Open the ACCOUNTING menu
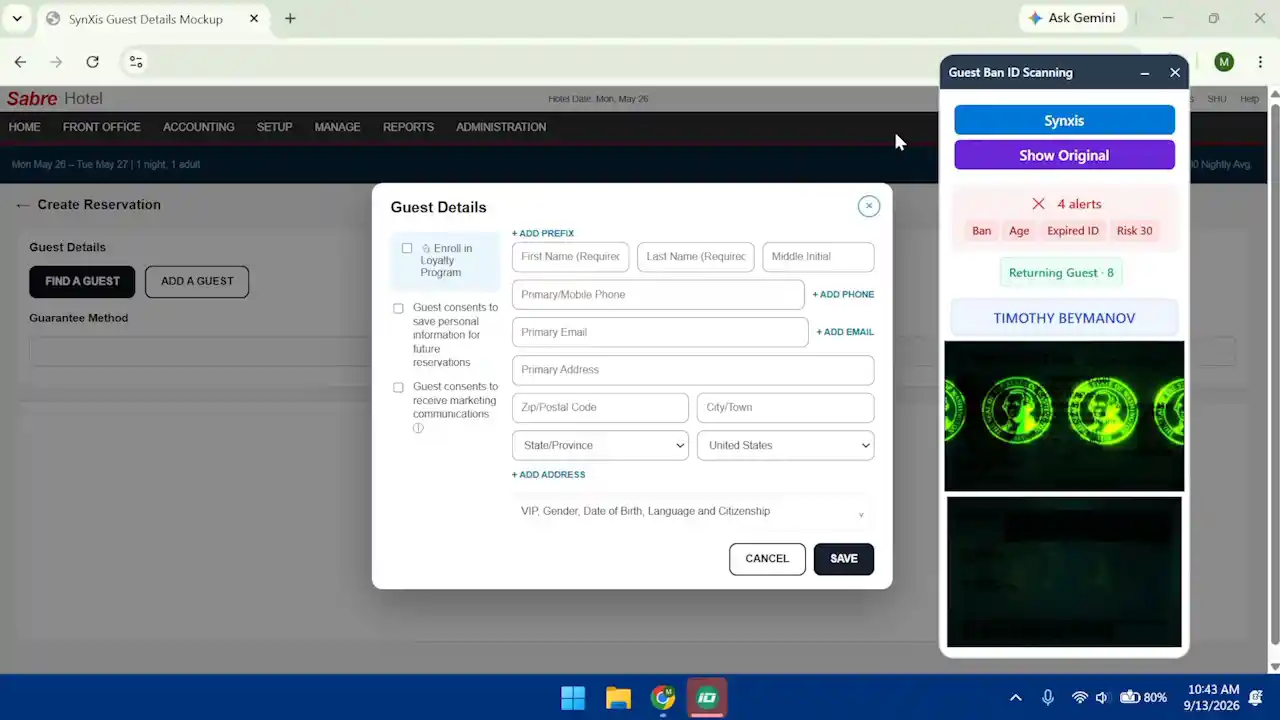This screenshot has height=720, width=1280. point(199,127)
